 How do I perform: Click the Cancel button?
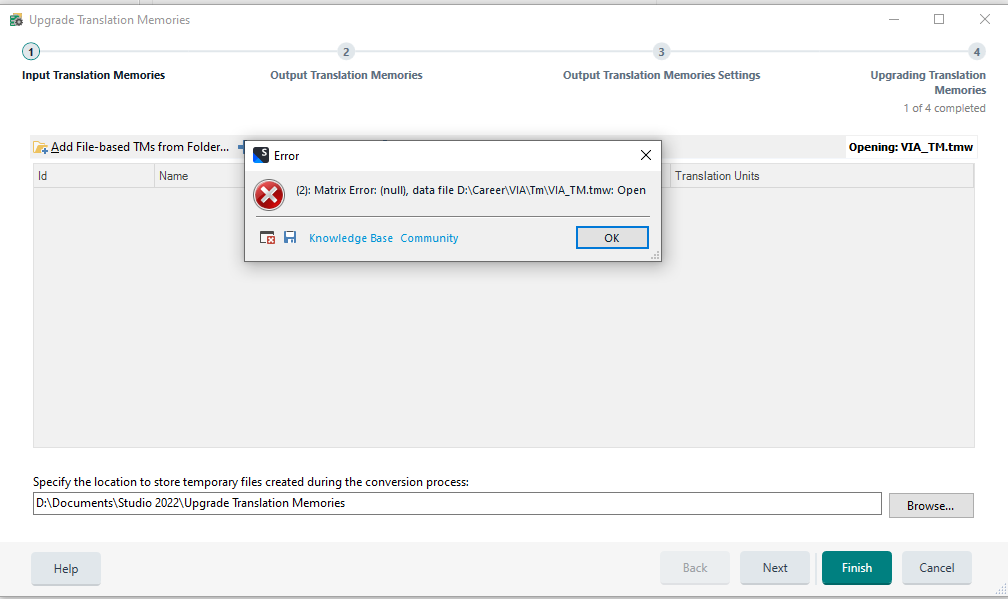coord(937,568)
